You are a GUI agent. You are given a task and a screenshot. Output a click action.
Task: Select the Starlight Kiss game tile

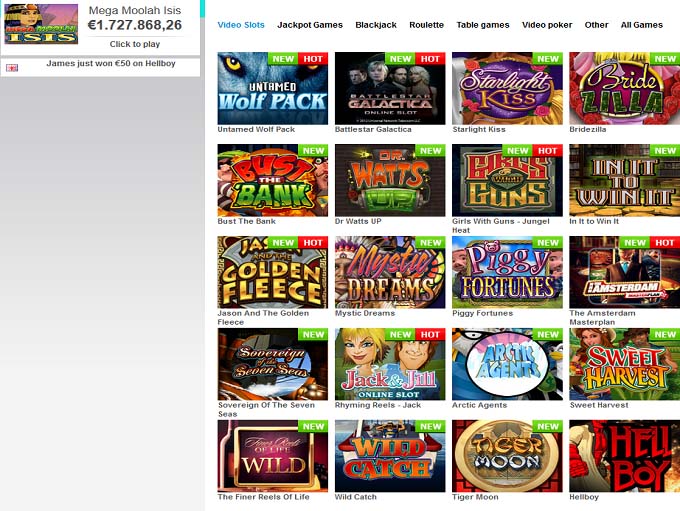(507, 88)
